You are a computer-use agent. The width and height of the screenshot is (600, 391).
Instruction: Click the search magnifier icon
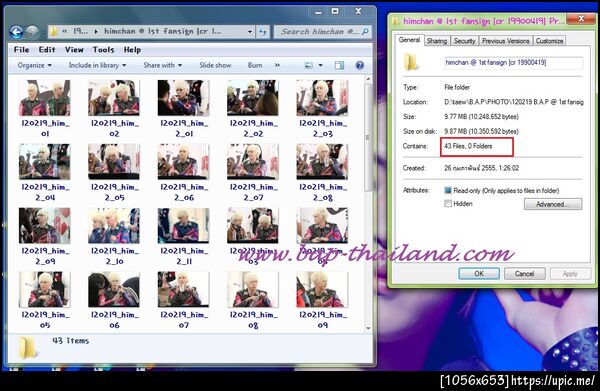[365, 32]
